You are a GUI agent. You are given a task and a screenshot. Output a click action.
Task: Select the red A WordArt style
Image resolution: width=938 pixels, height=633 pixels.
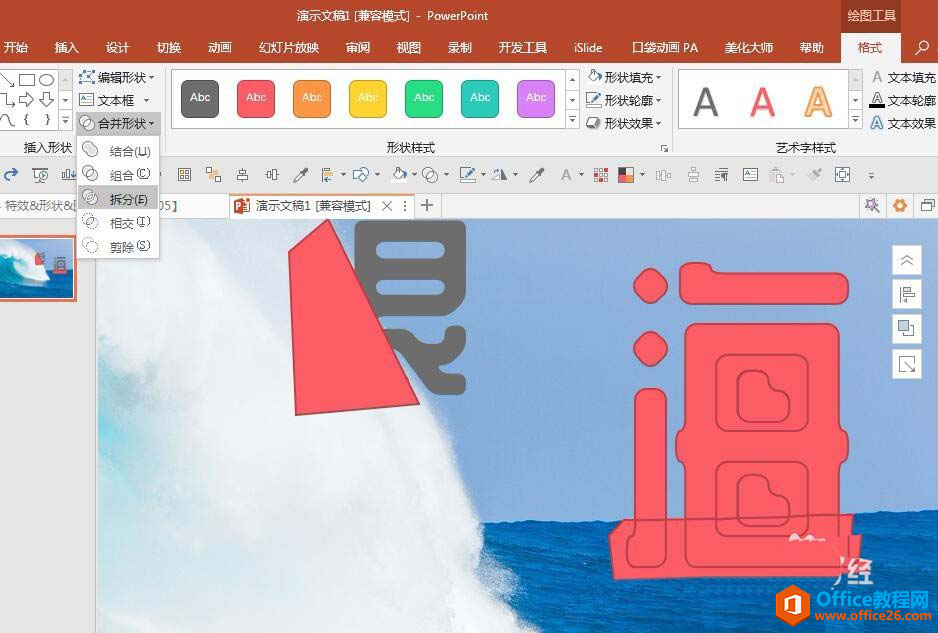point(762,102)
